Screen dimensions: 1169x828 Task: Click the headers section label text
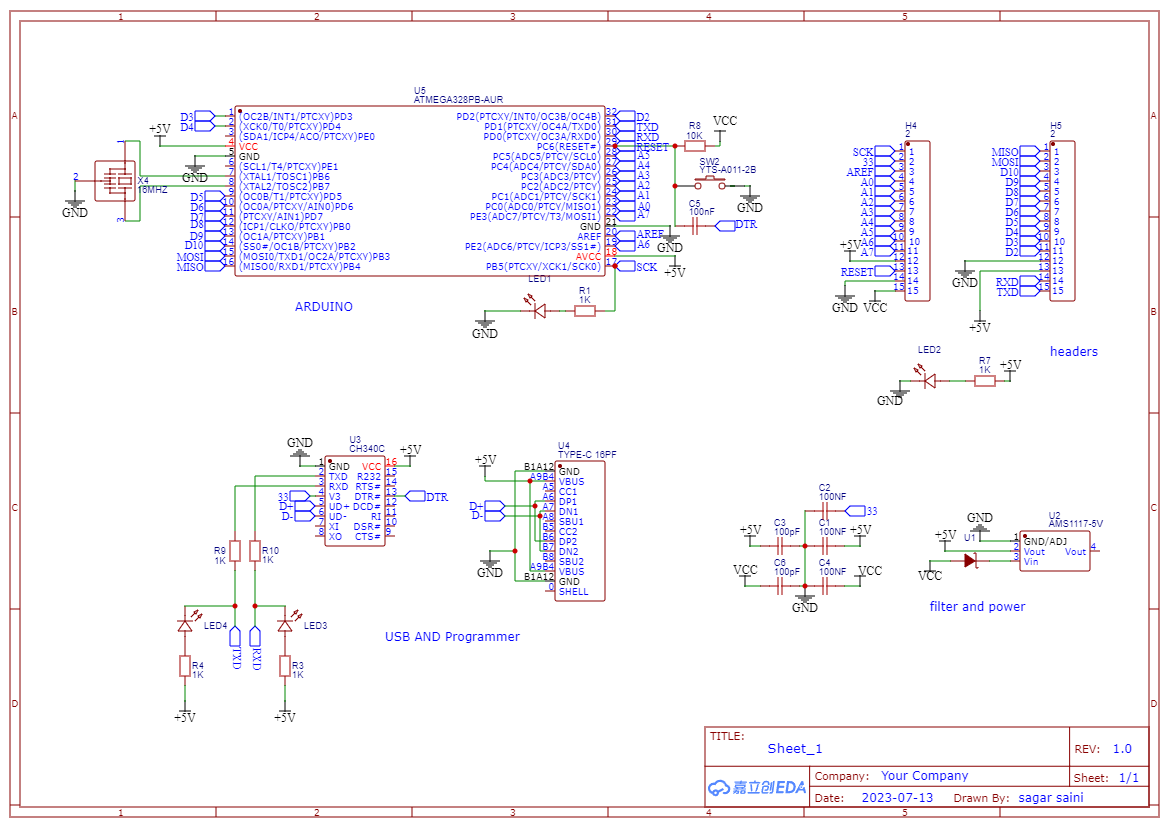pos(1074,352)
